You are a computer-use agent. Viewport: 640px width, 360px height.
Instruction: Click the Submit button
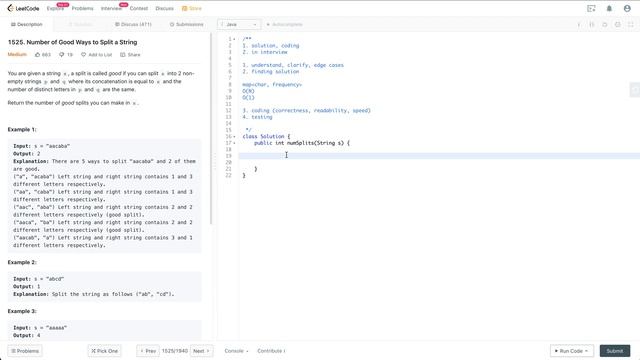point(615,351)
